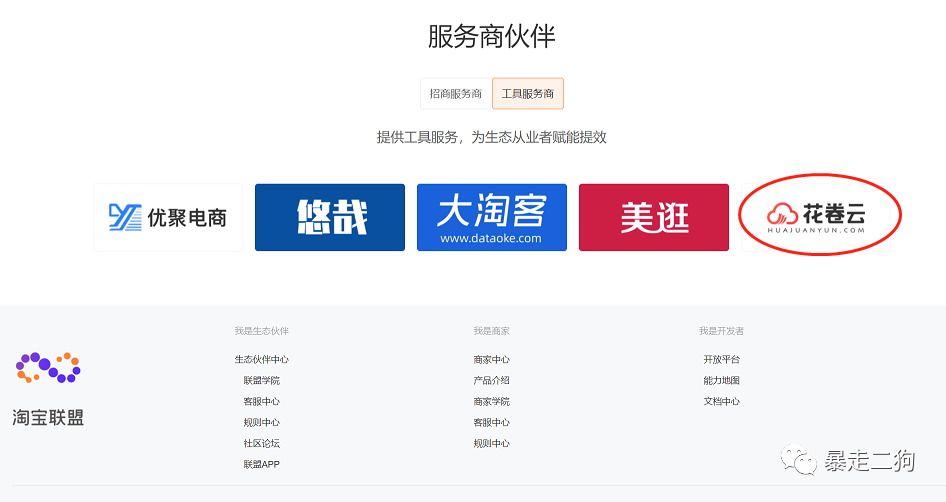Switch to the 招商服务商 tab
This screenshot has width=946, height=502.
point(456,94)
